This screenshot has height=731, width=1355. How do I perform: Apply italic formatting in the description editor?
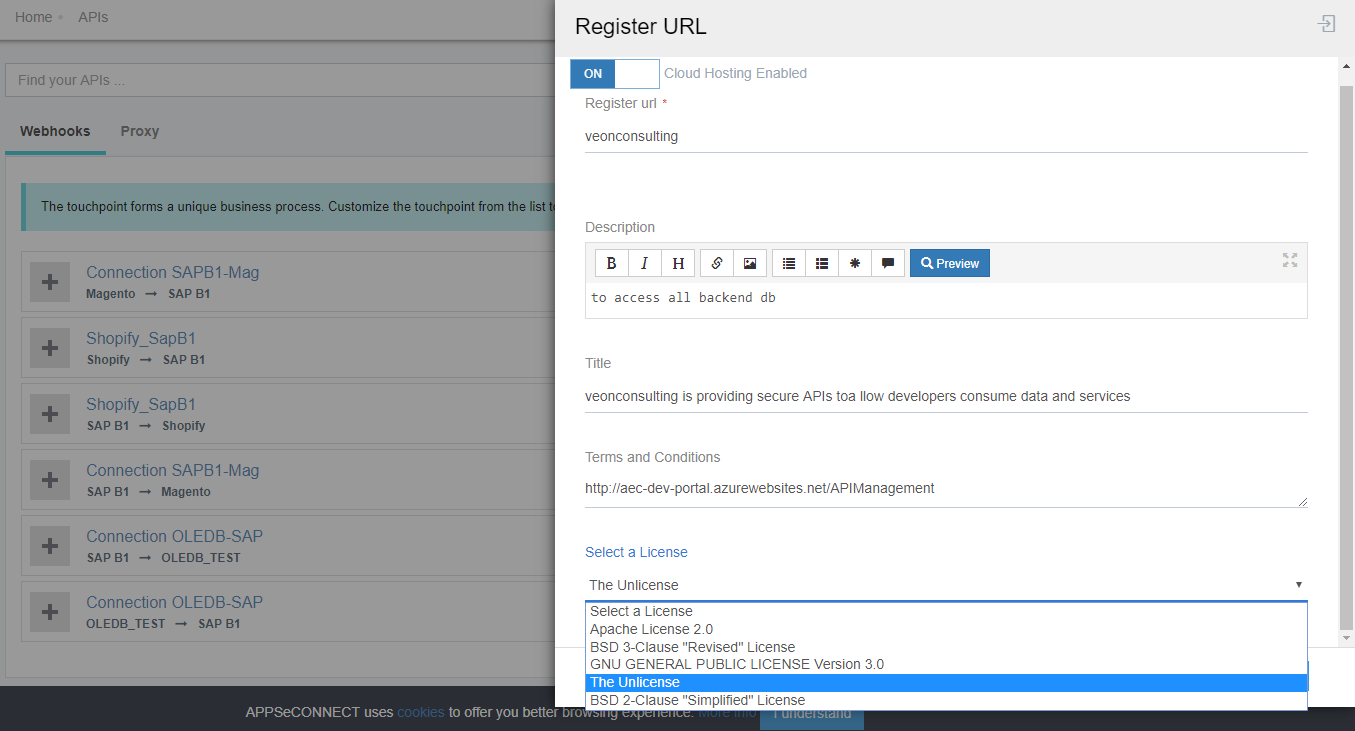[x=645, y=263]
